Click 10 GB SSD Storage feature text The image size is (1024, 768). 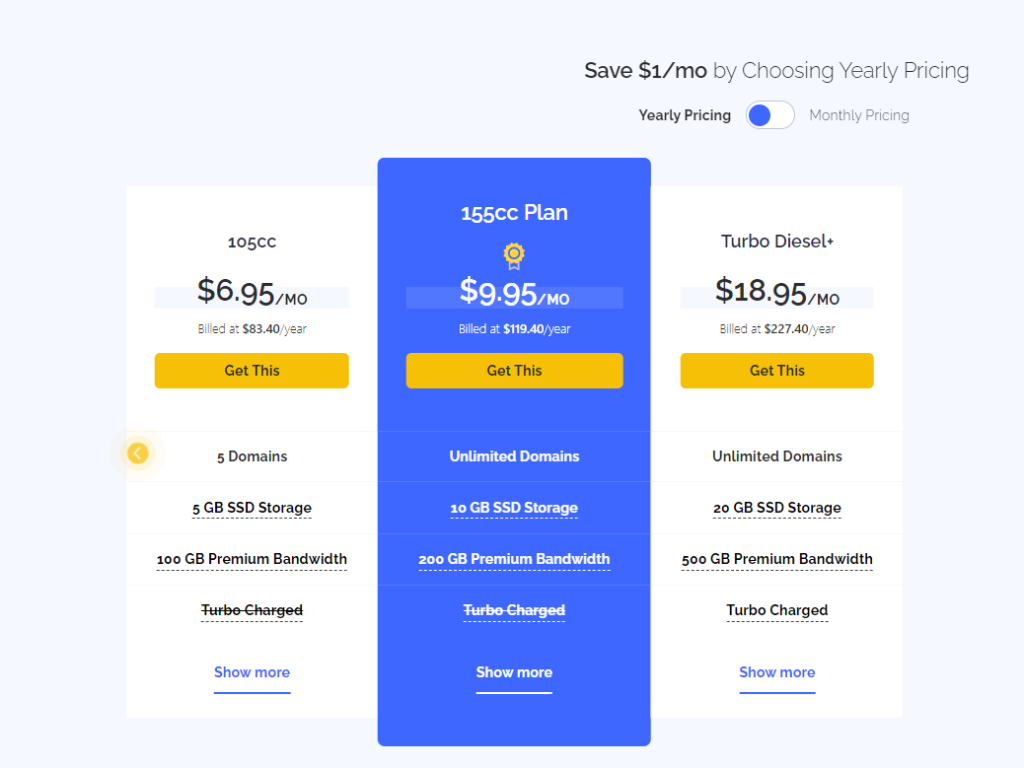point(514,508)
